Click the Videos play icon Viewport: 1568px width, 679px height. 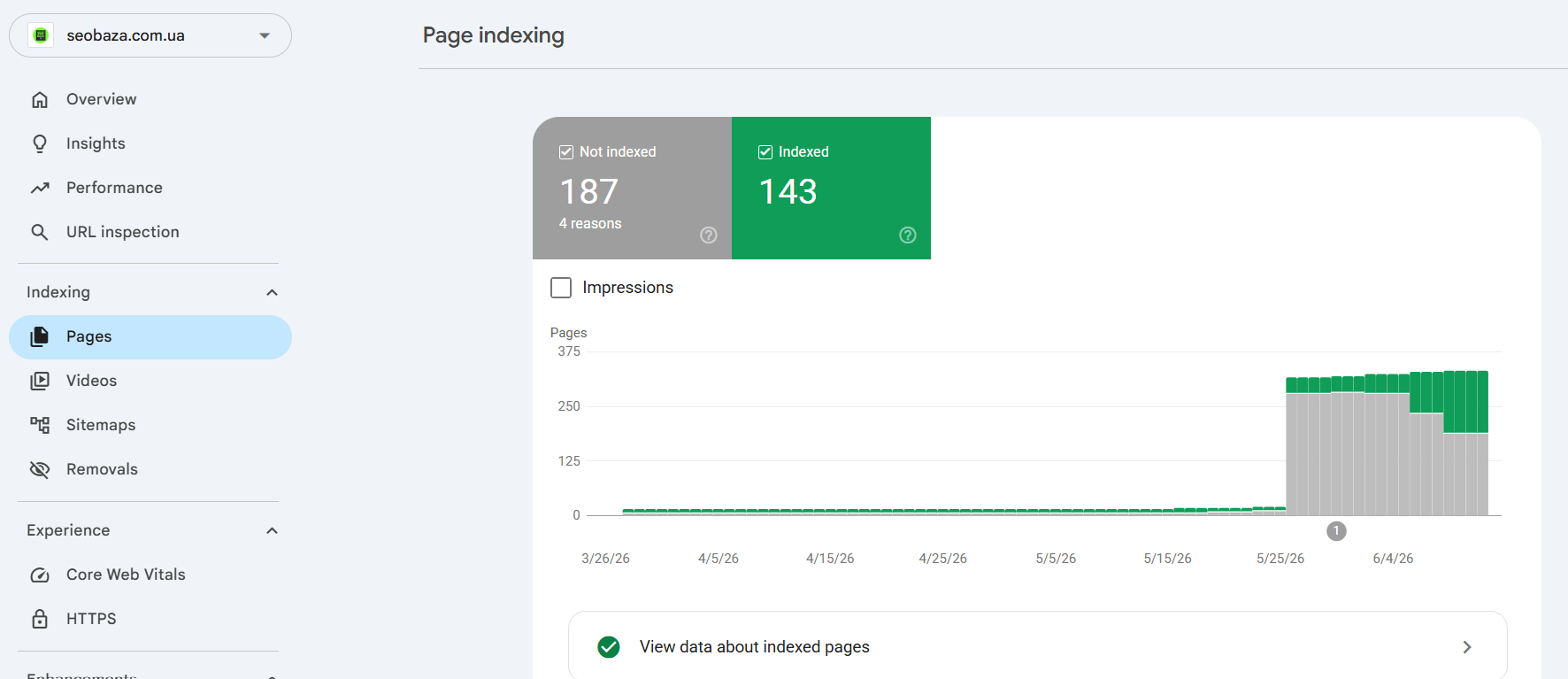click(x=40, y=381)
